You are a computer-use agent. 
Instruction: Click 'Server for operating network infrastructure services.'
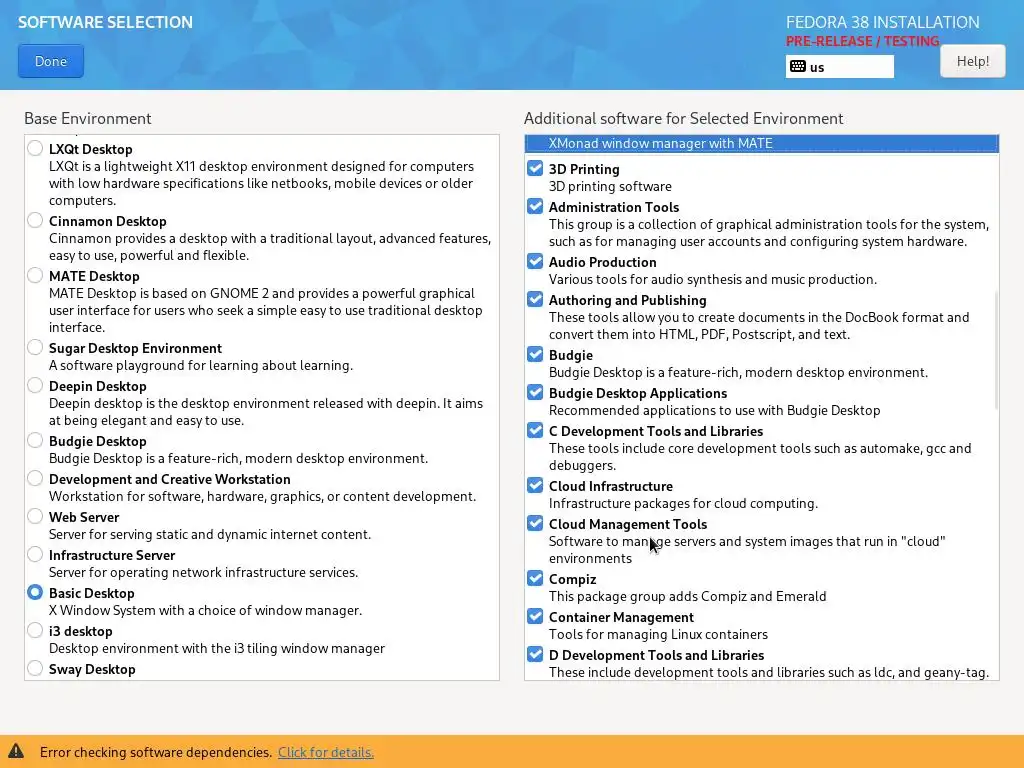204,572
